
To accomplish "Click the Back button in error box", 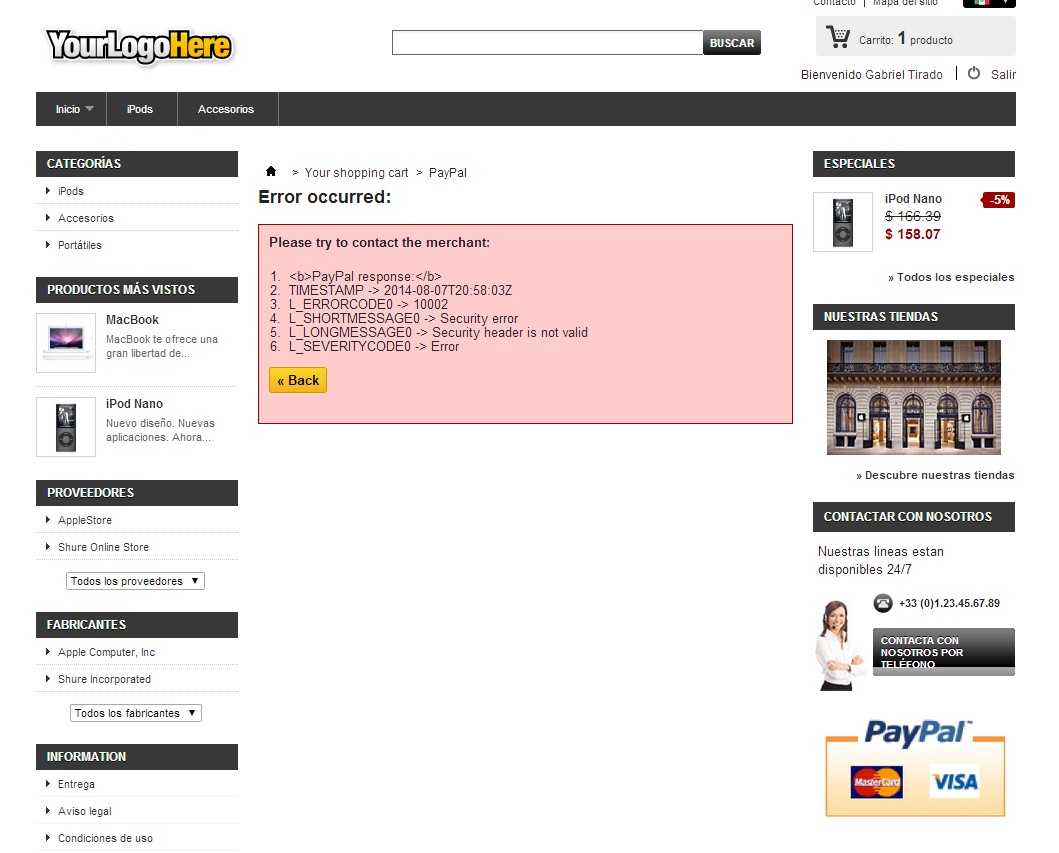I will 298,380.
